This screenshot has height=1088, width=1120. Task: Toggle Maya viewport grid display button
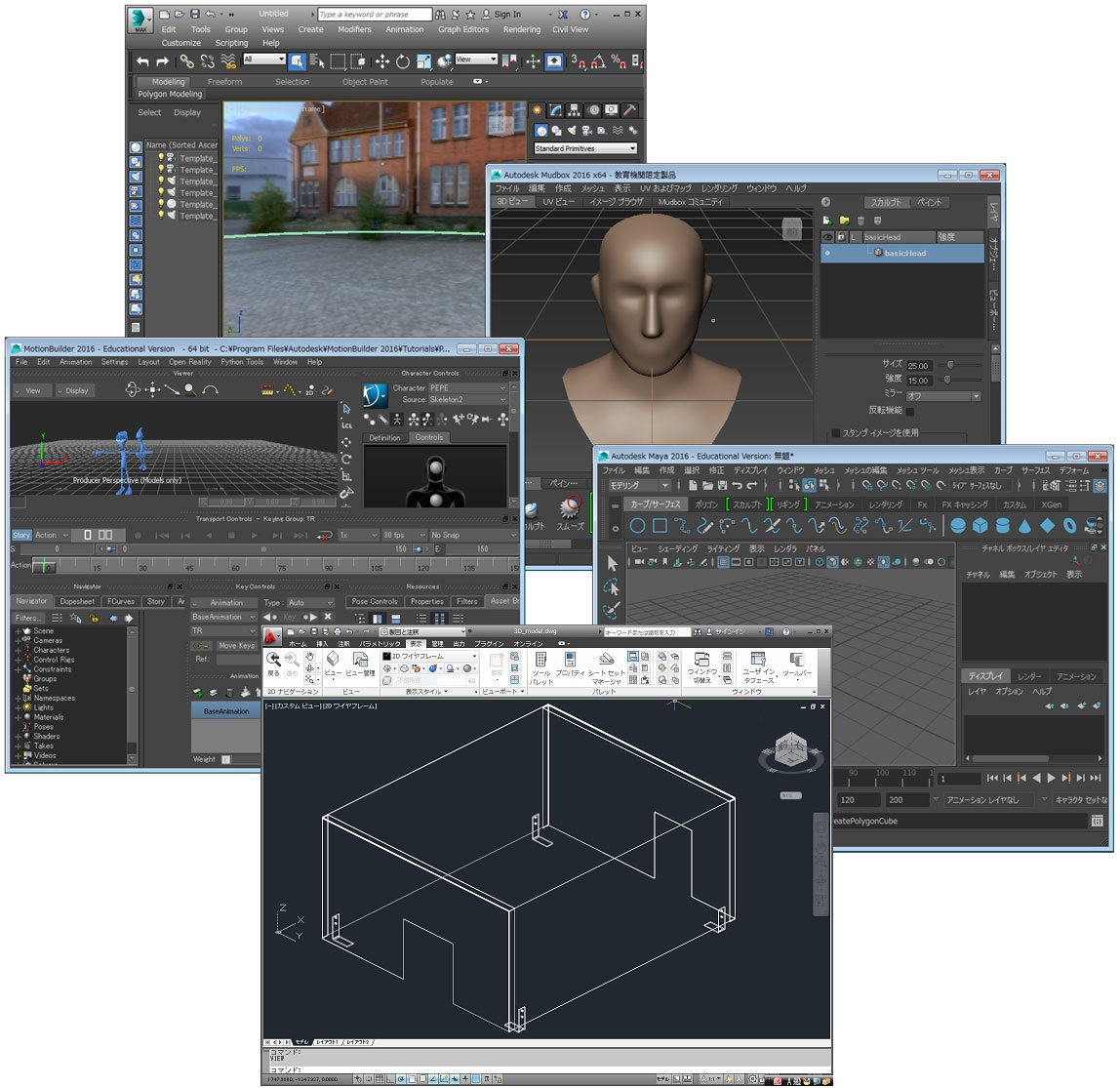[724, 562]
